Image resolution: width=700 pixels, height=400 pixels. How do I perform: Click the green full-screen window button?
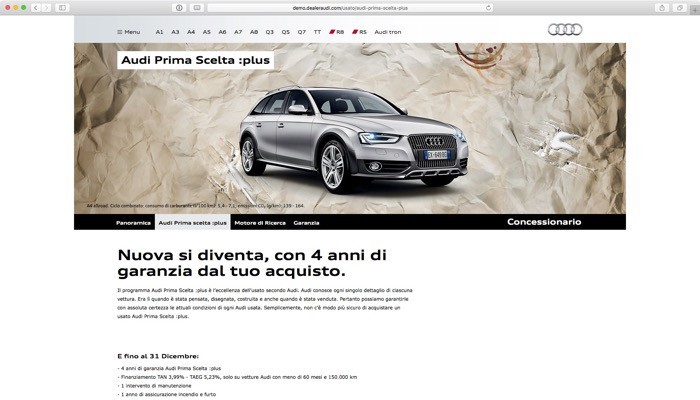[24, 8]
